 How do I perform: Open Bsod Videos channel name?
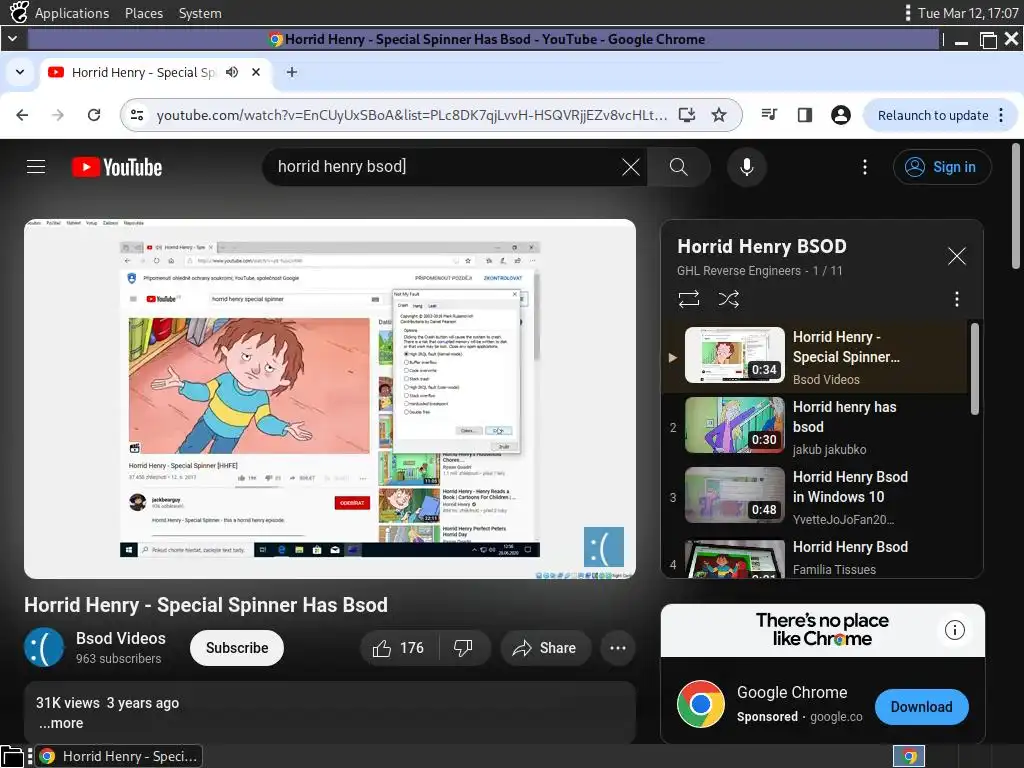point(121,638)
